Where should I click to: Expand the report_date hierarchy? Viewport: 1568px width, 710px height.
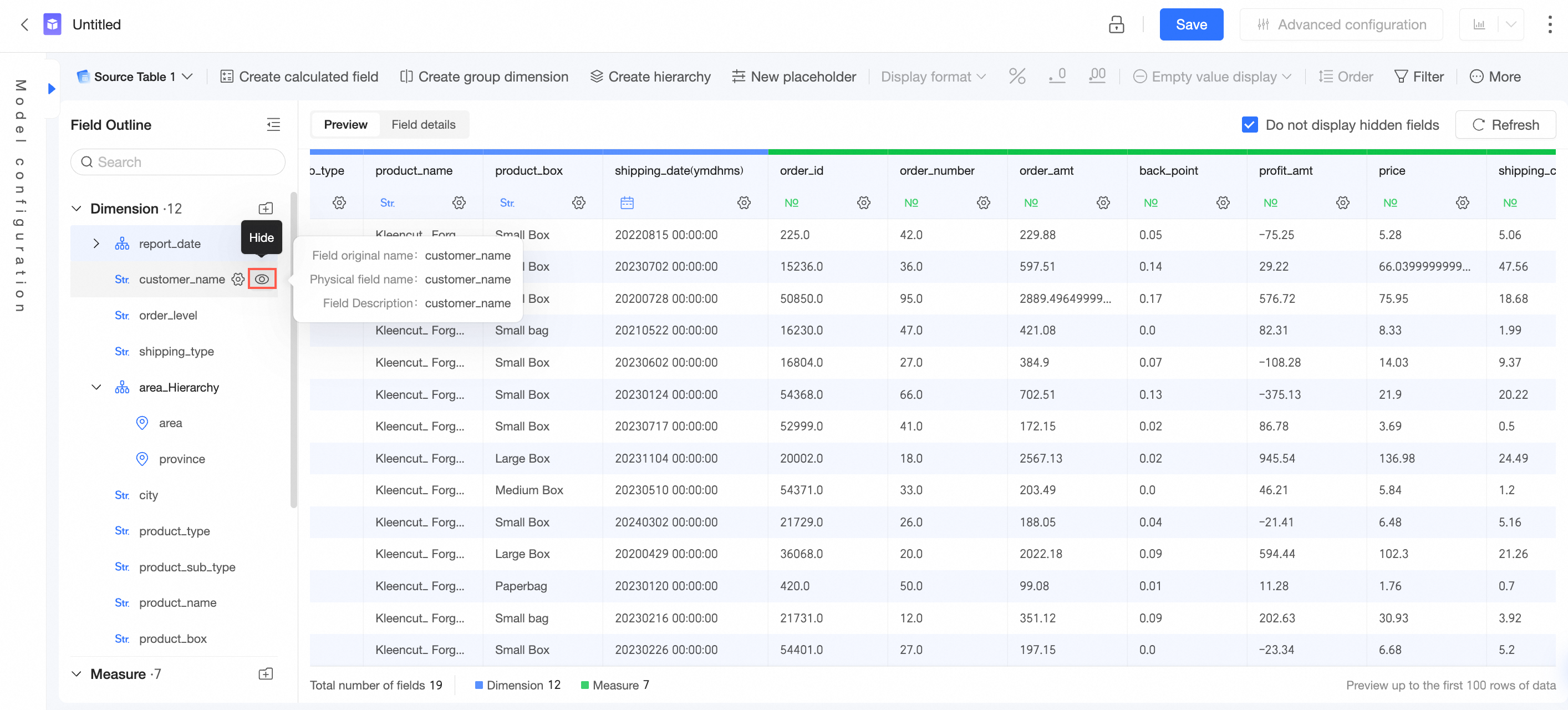[x=96, y=244]
